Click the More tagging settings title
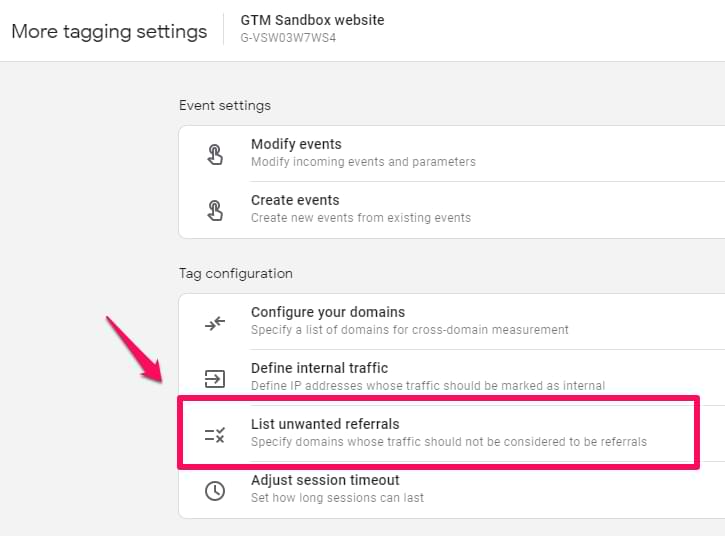This screenshot has width=725, height=536. 109,31
